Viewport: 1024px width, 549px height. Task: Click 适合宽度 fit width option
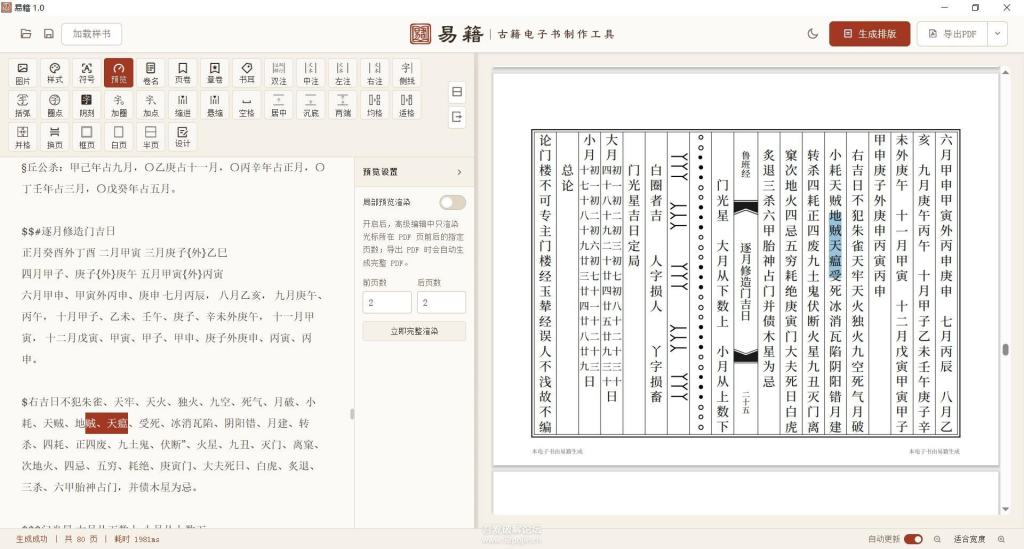[970, 539]
